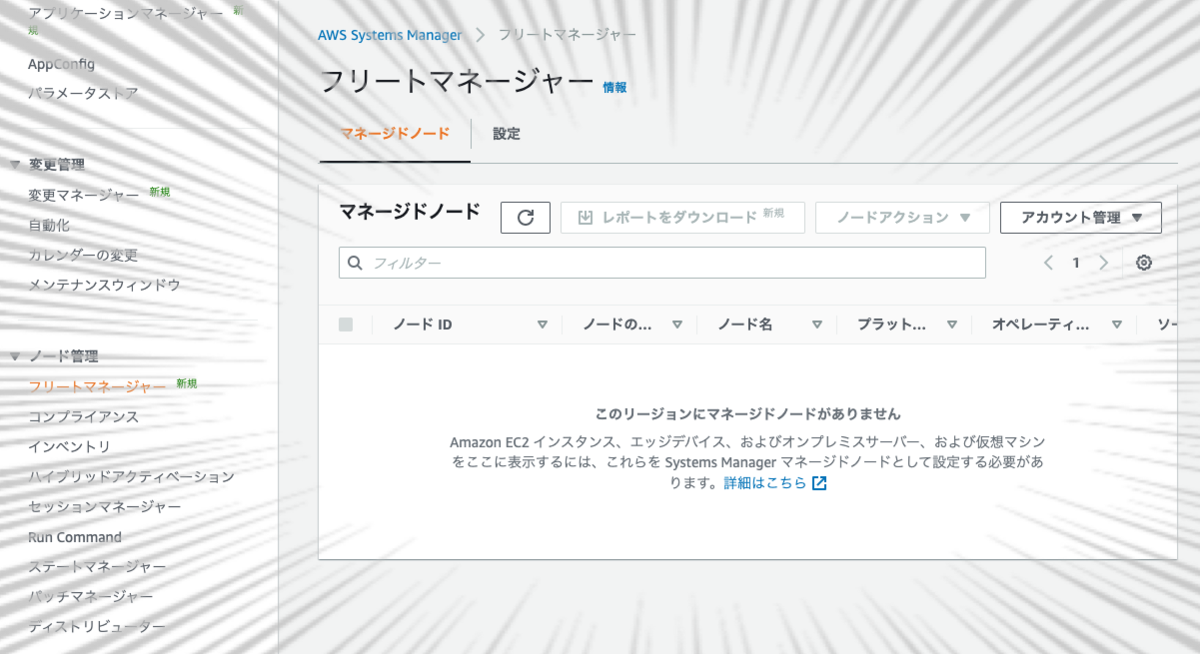Open ステートマネージャー in sidebar
The width and height of the screenshot is (1200, 654).
point(97,567)
